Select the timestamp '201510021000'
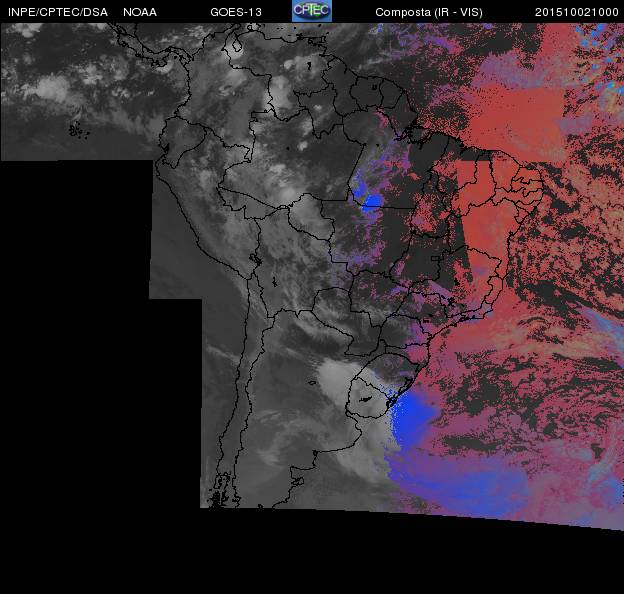The image size is (624, 594). click(576, 12)
